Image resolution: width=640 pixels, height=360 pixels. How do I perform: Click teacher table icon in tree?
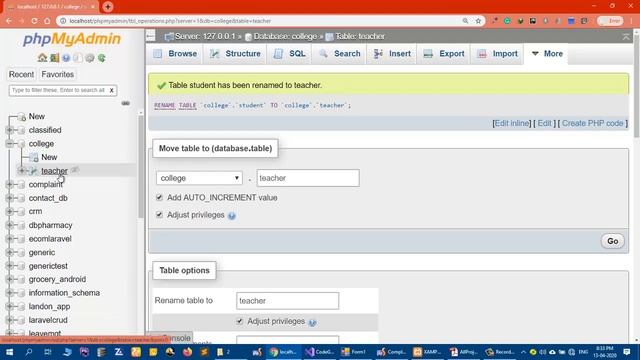(34, 171)
